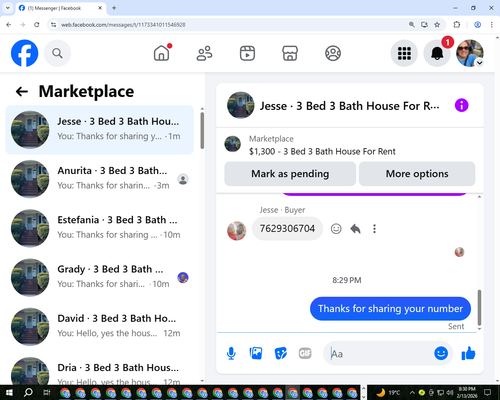
Task: Click Jesse's buyer avatar beside the message
Action: pos(237,231)
